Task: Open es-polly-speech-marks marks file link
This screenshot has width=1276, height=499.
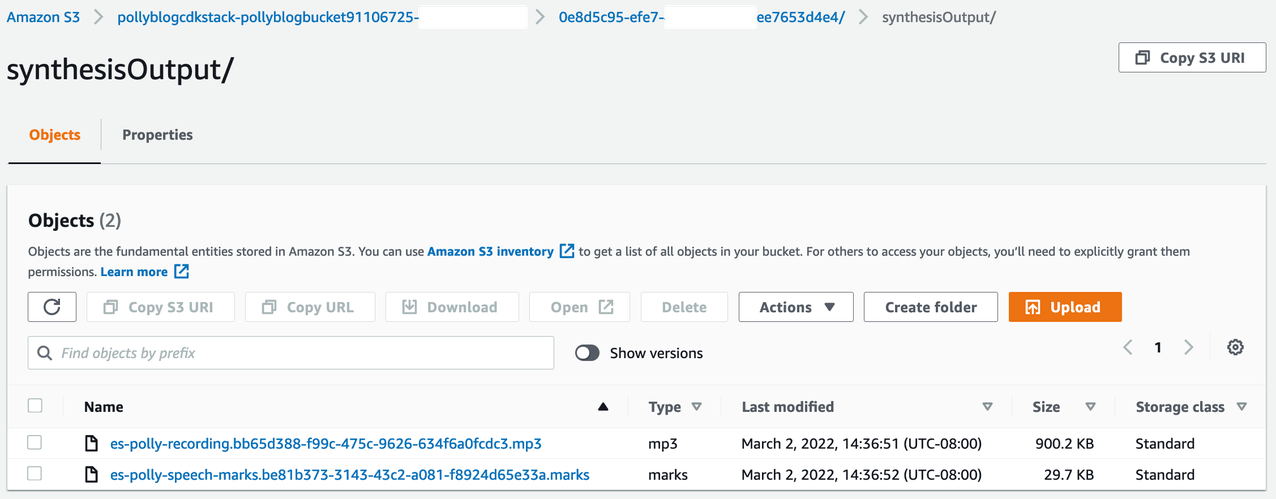Action: (x=350, y=474)
